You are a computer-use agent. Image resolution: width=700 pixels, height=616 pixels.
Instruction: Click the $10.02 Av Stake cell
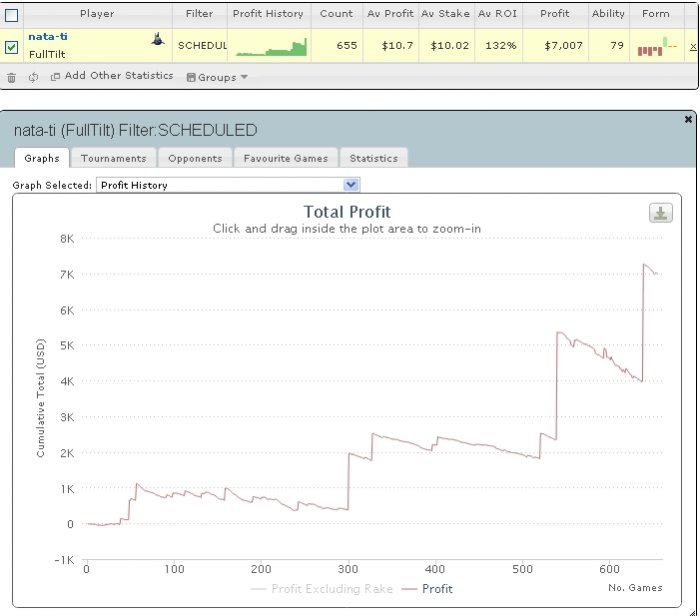(450, 46)
